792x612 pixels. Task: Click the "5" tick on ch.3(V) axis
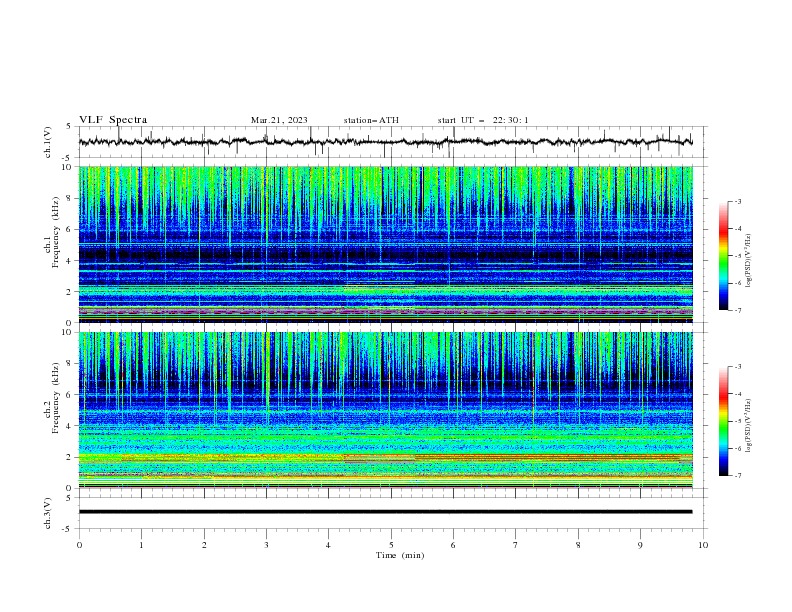point(69,498)
